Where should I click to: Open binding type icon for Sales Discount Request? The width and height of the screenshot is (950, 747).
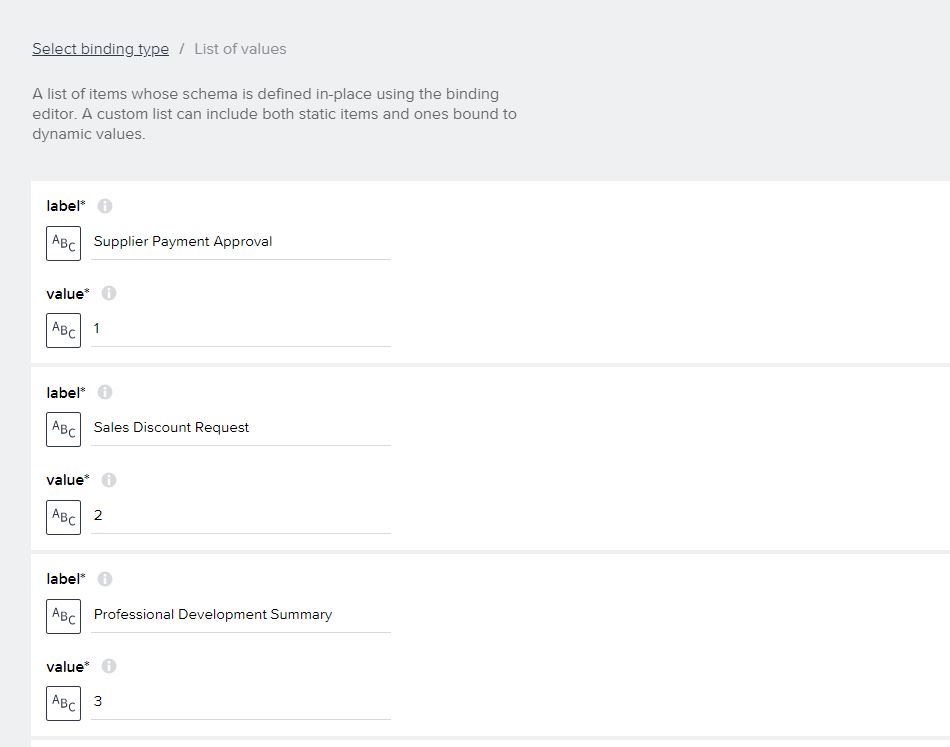64,430
